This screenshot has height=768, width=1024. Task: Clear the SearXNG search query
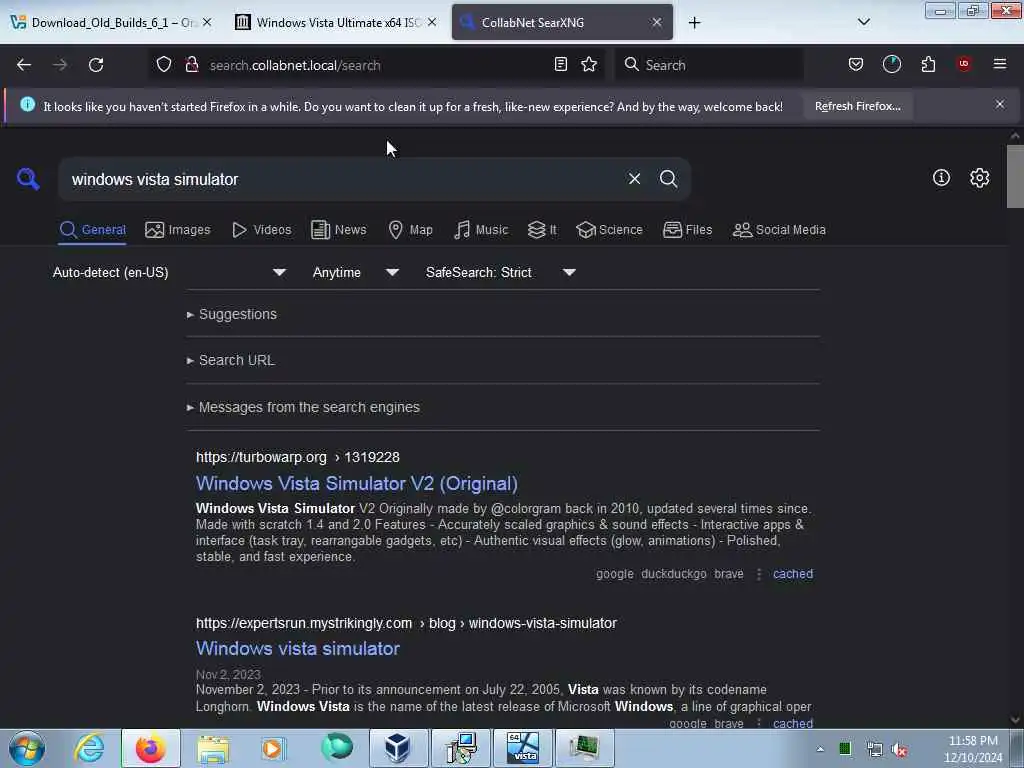tap(634, 179)
